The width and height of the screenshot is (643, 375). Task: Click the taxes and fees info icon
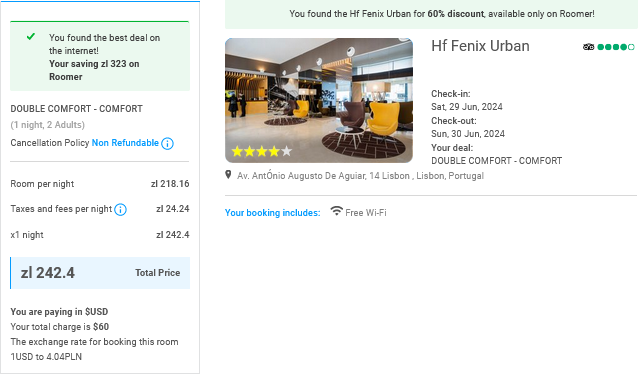point(120,209)
